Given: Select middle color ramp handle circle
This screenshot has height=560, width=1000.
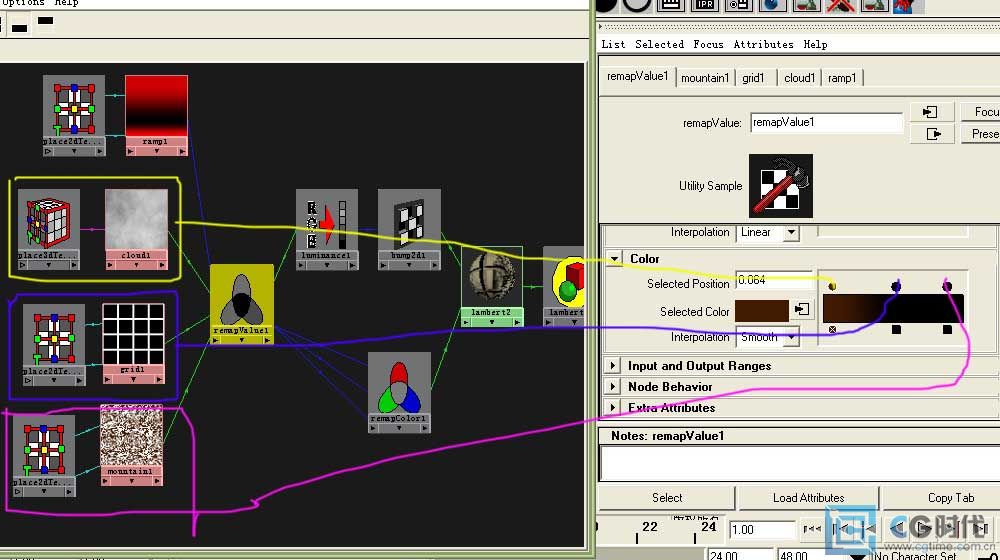Looking at the screenshot, I should (x=896, y=286).
